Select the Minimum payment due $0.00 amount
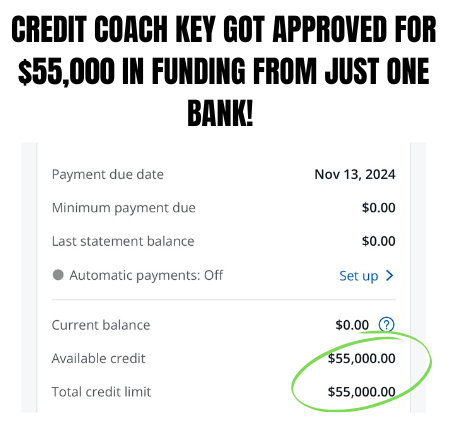Viewport: 451px width, 422px height. coord(379,208)
